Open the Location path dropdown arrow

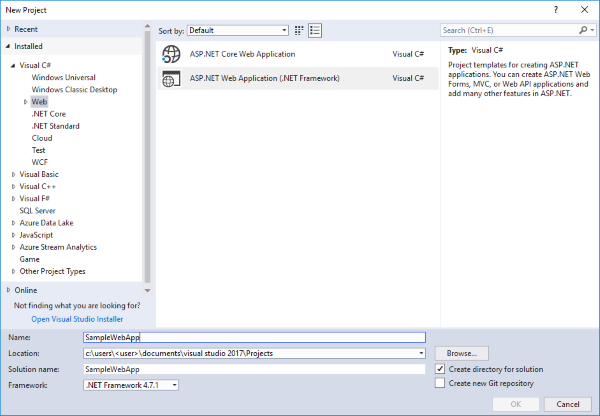(421, 353)
